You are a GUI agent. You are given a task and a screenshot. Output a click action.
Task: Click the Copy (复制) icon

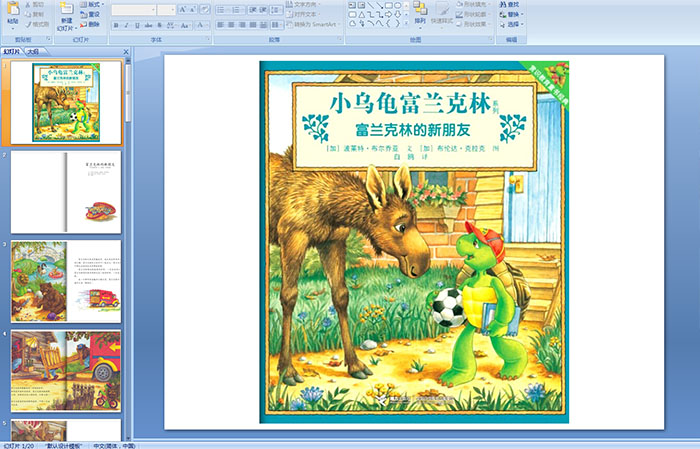[x=28, y=14]
